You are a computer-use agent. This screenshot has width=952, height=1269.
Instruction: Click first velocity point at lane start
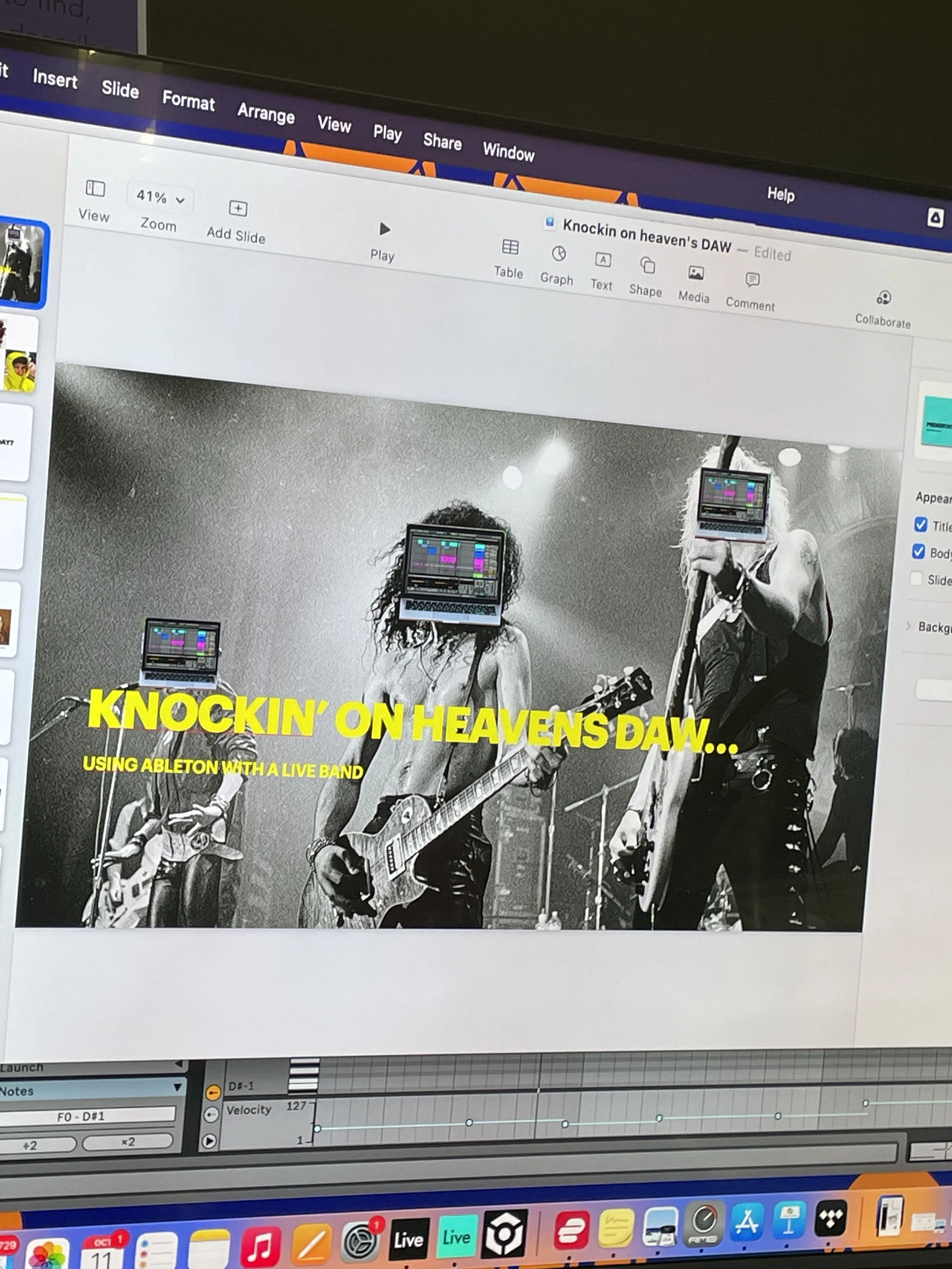pyautogui.click(x=317, y=1129)
